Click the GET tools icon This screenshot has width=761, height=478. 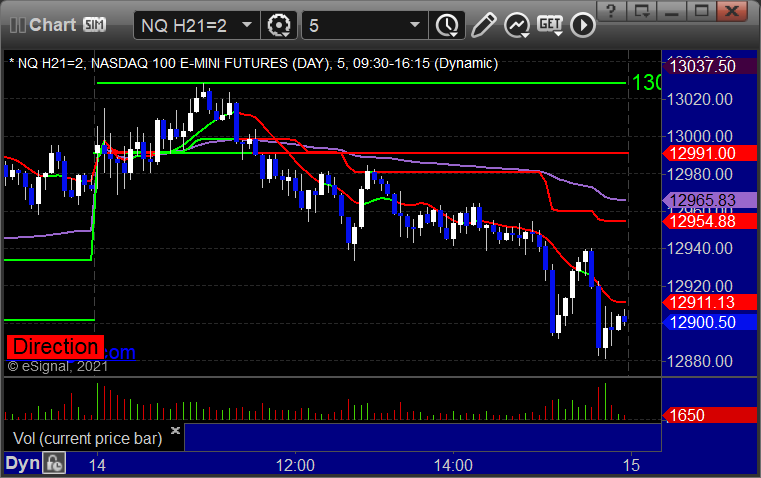tap(550, 25)
